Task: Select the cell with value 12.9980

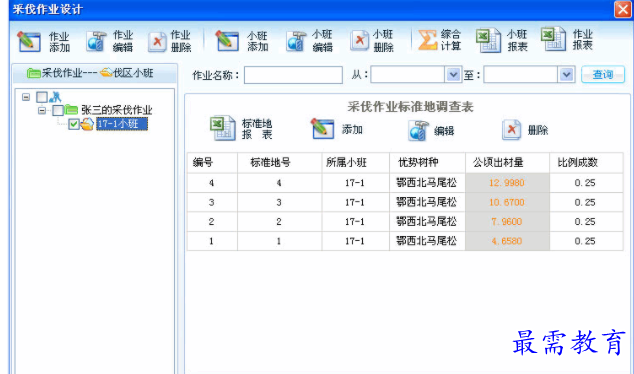Action: tap(507, 183)
